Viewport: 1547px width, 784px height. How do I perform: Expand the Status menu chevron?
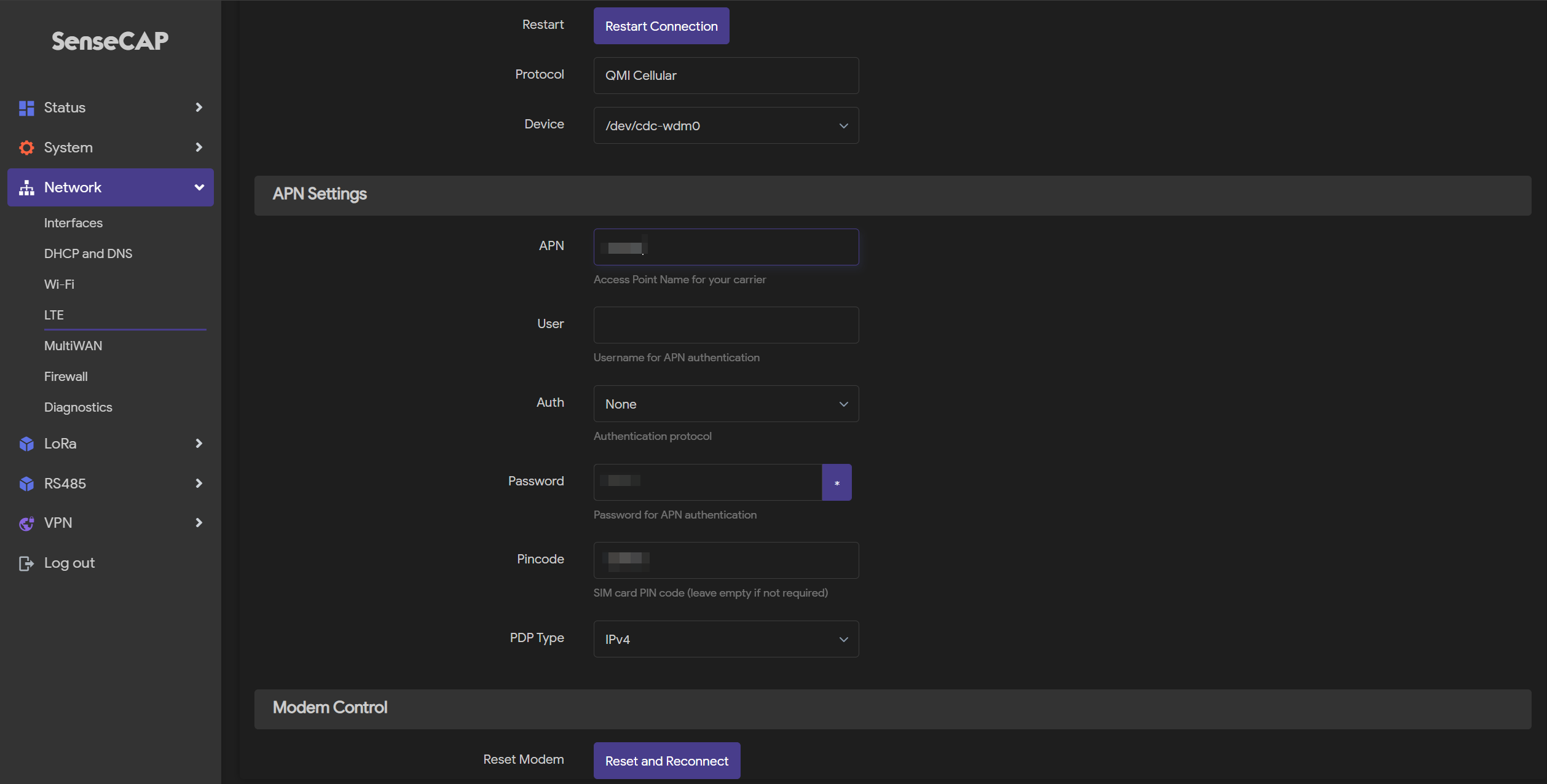[x=199, y=108]
